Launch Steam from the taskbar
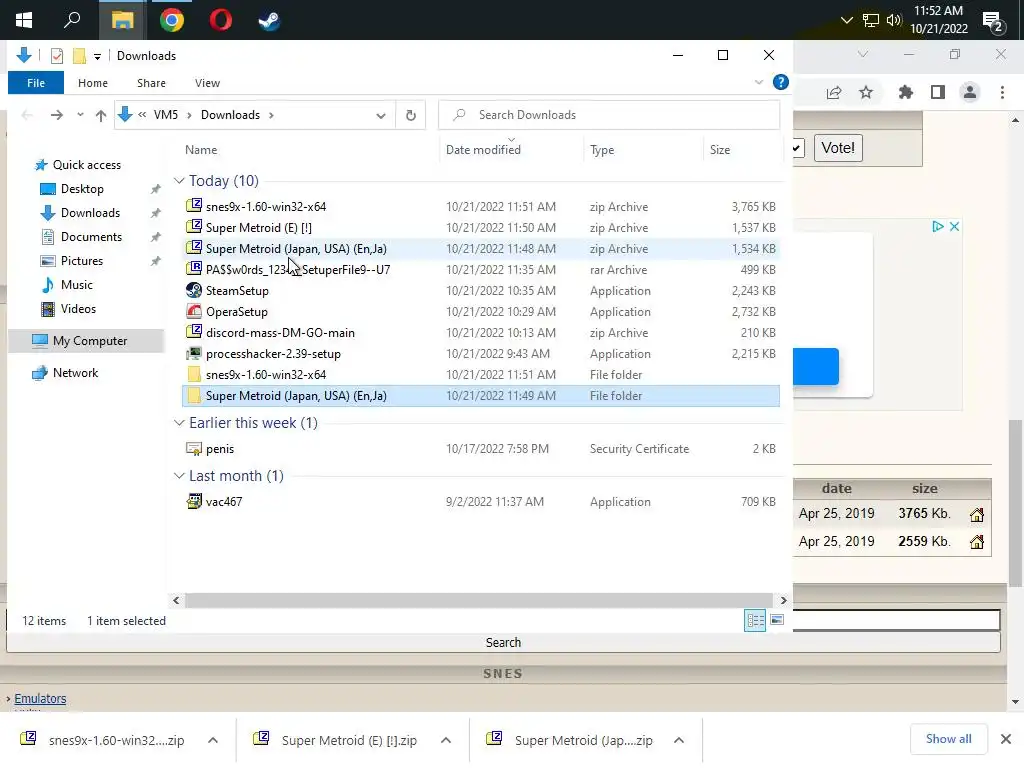 tap(269, 20)
